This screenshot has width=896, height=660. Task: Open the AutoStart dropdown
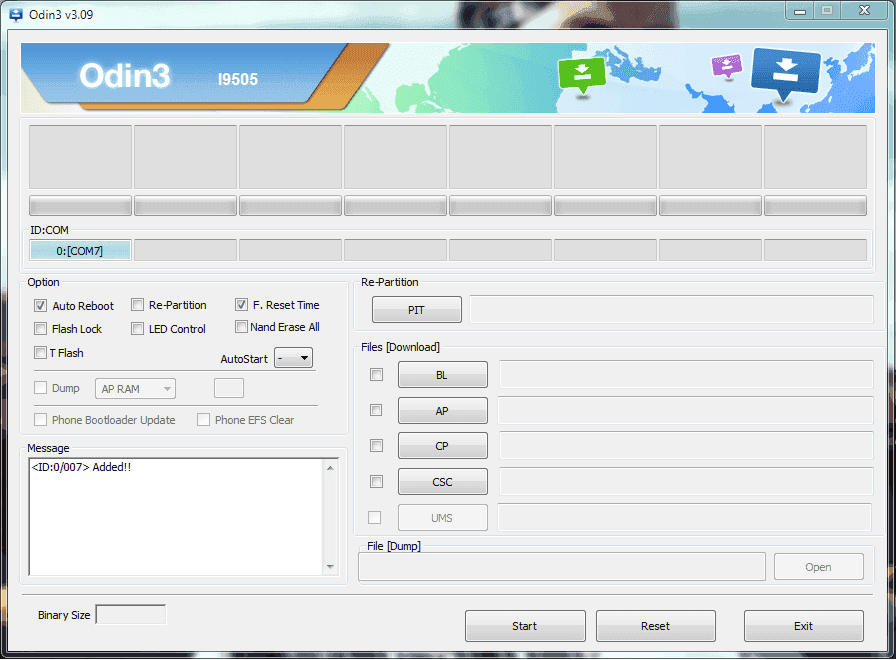294,358
